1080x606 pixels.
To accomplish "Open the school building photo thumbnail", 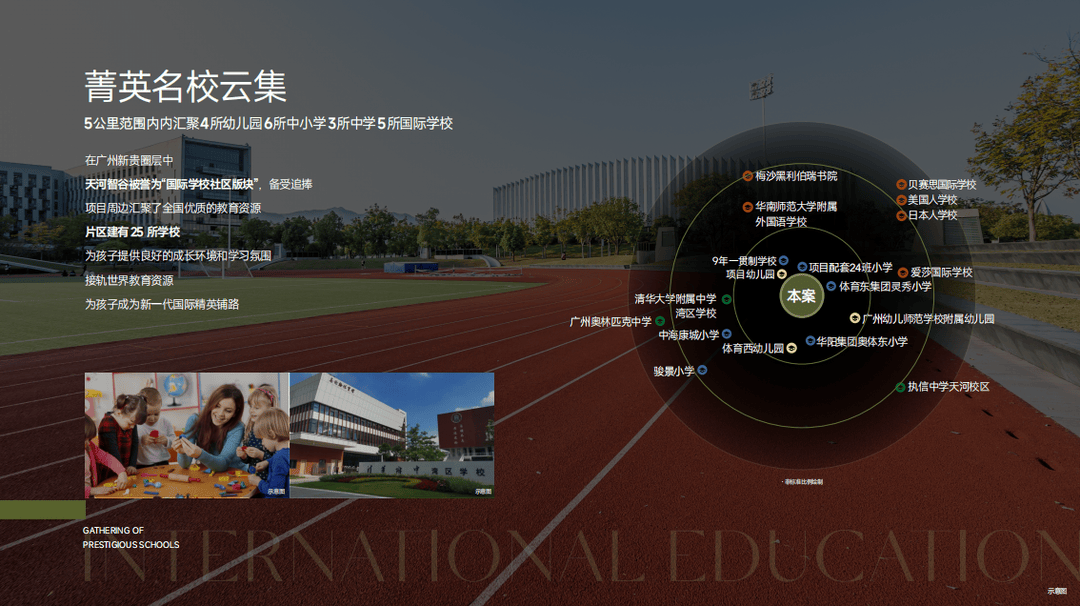I will click(392, 435).
